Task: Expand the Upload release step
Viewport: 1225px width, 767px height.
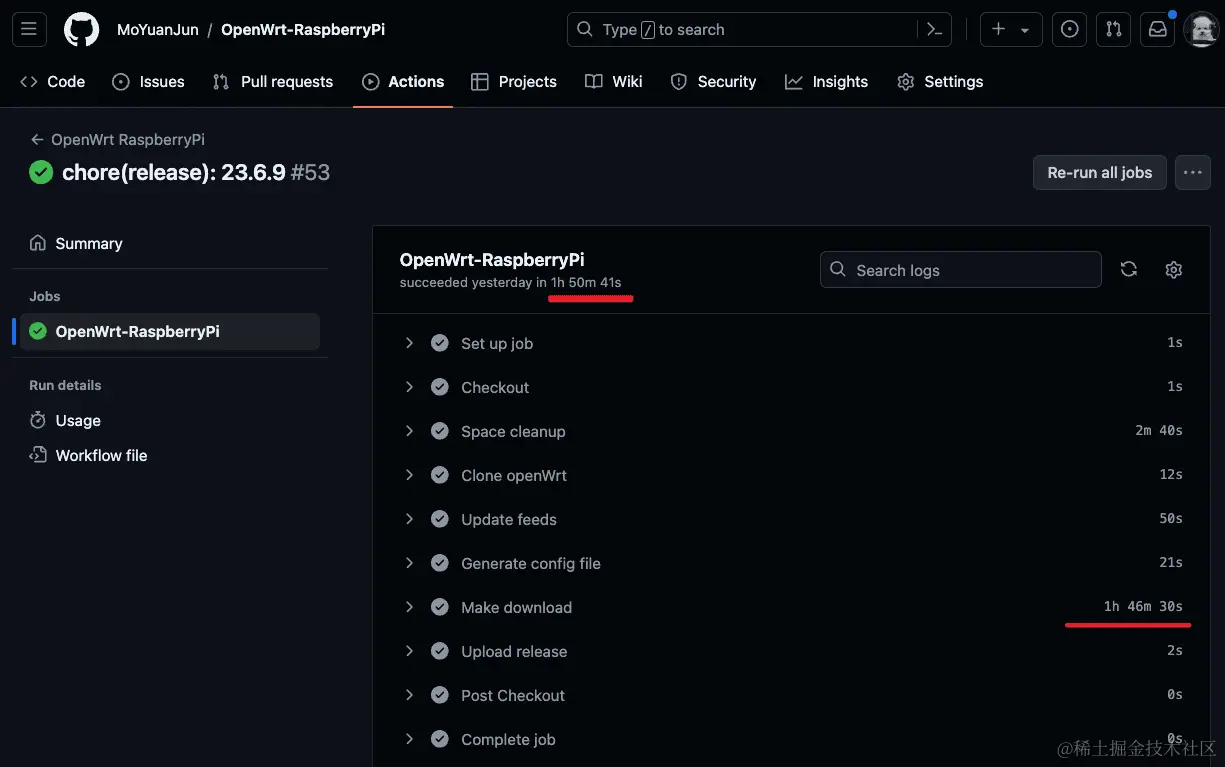Action: coord(409,651)
